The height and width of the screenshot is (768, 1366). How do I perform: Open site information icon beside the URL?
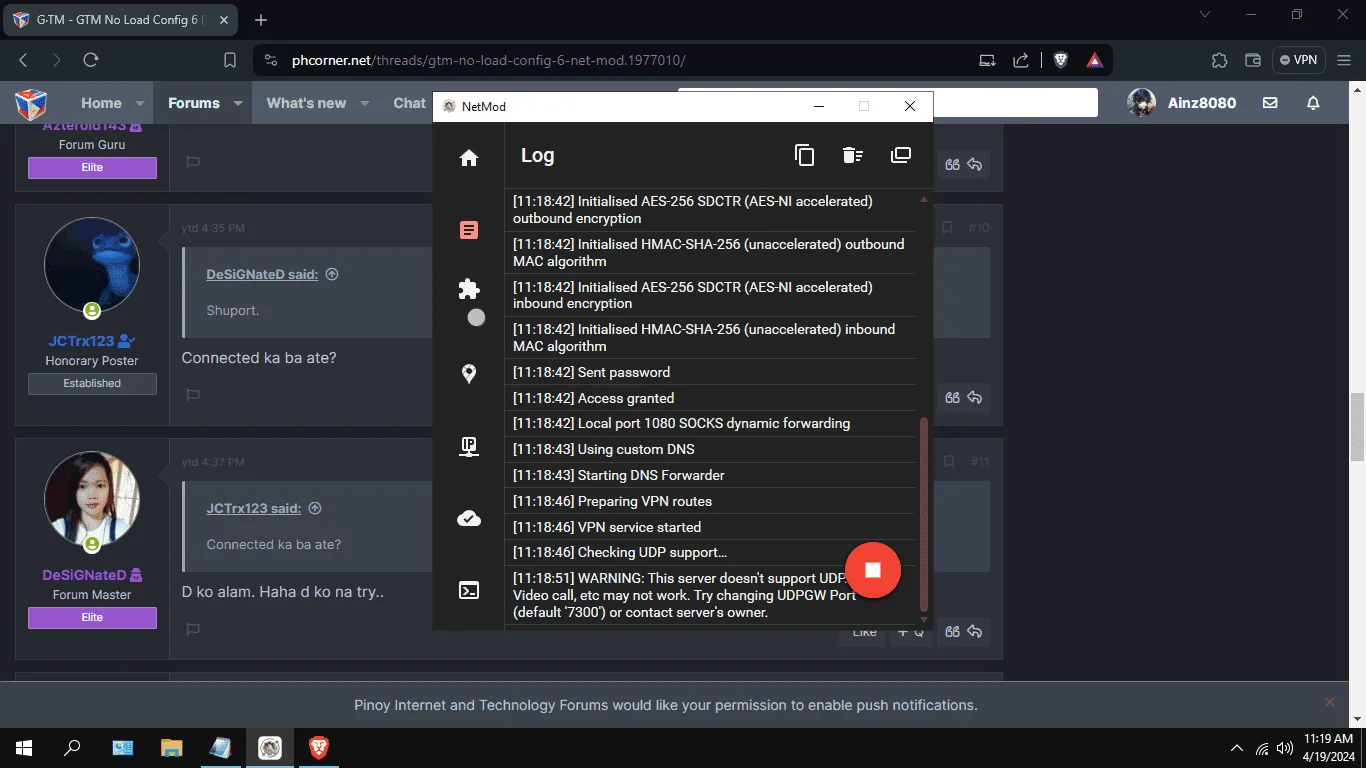pyautogui.click(x=271, y=60)
